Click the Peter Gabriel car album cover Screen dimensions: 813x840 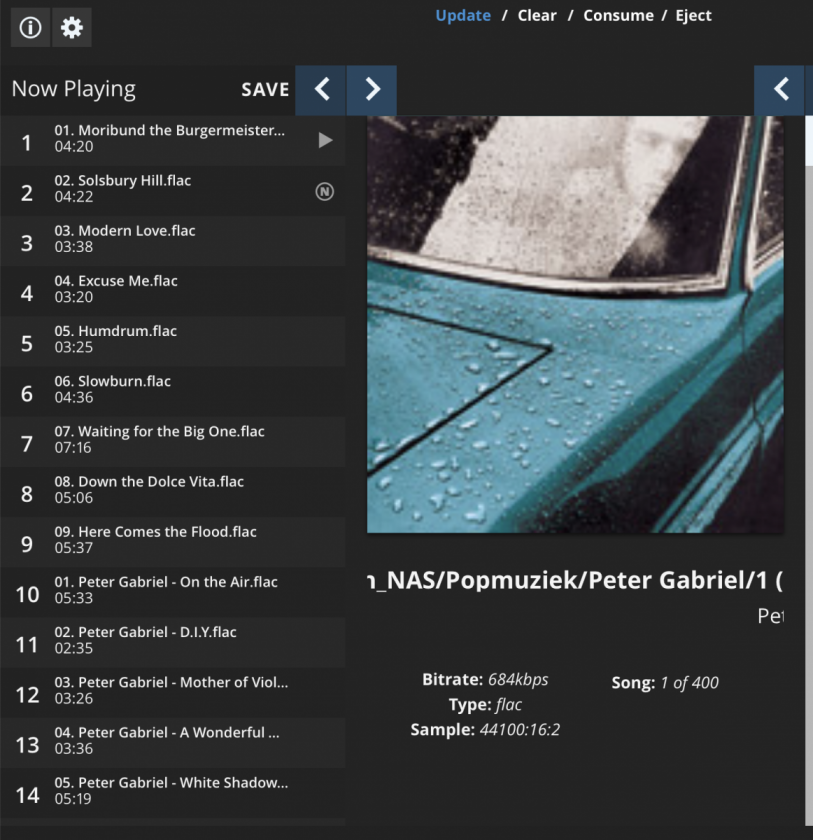[x=575, y=325]
